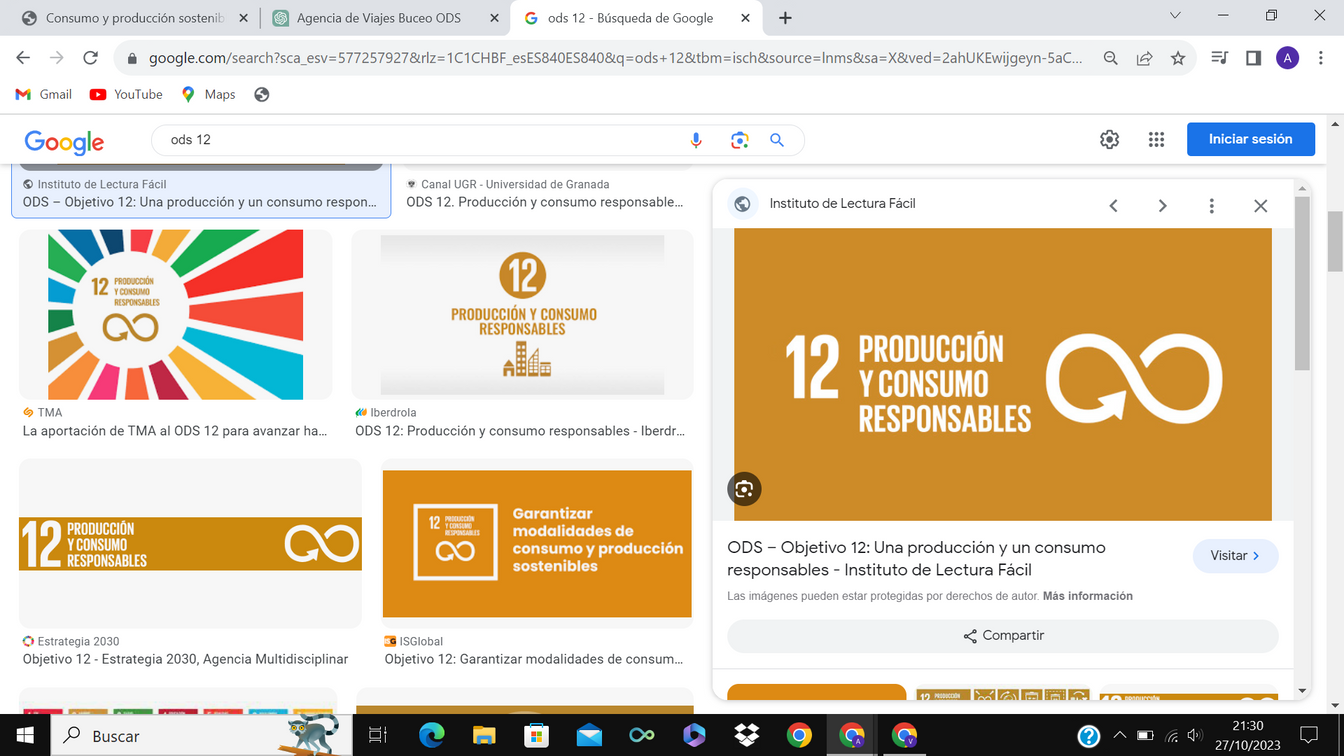Open Google Lens search by image
The image size is (1344, 756).
pos(739,140)
